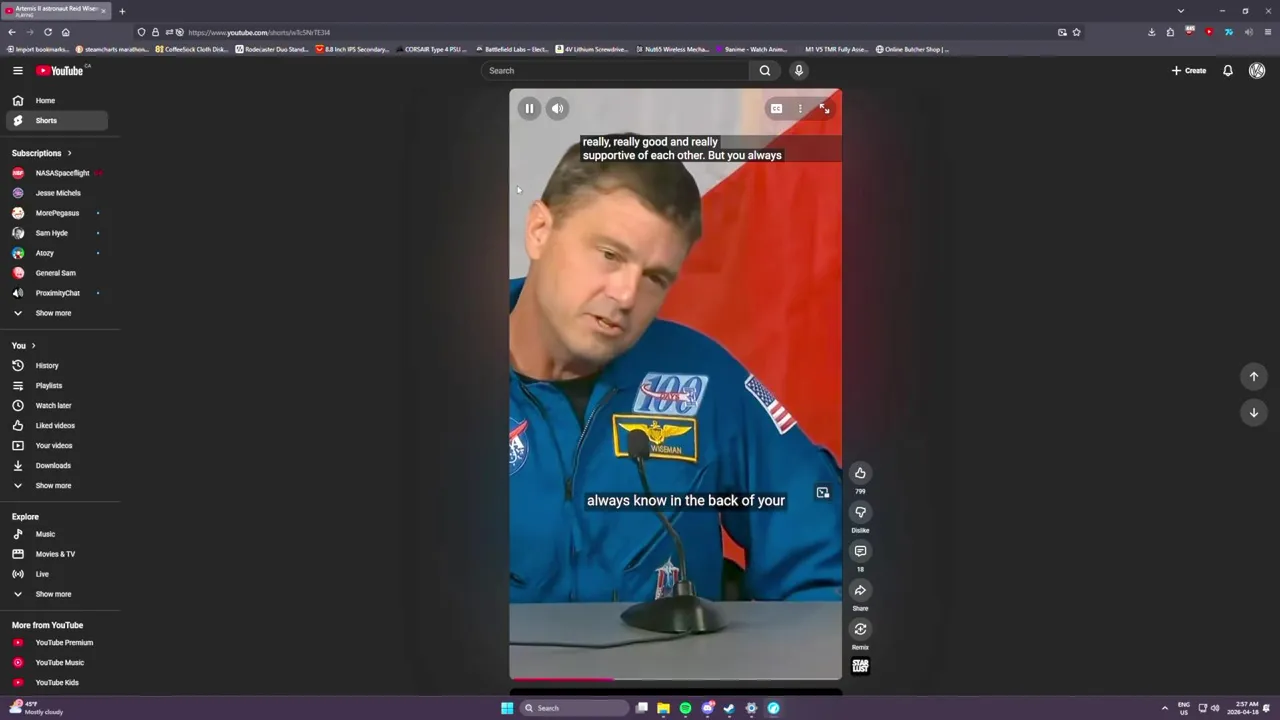Go to next Short with down arrow

point(1254,412)
